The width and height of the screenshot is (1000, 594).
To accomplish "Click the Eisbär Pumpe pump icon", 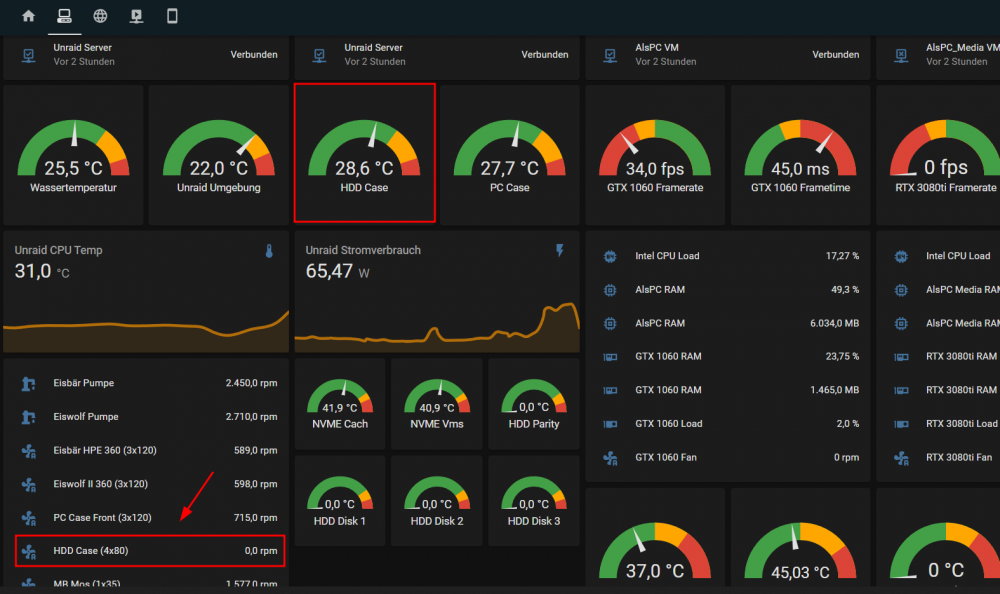I will click(28, 383).
